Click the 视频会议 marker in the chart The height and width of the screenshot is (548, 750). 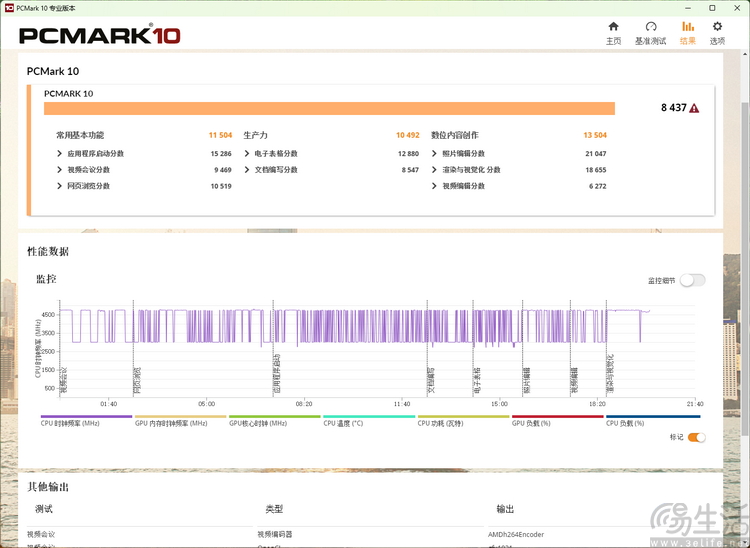[64, 381]
